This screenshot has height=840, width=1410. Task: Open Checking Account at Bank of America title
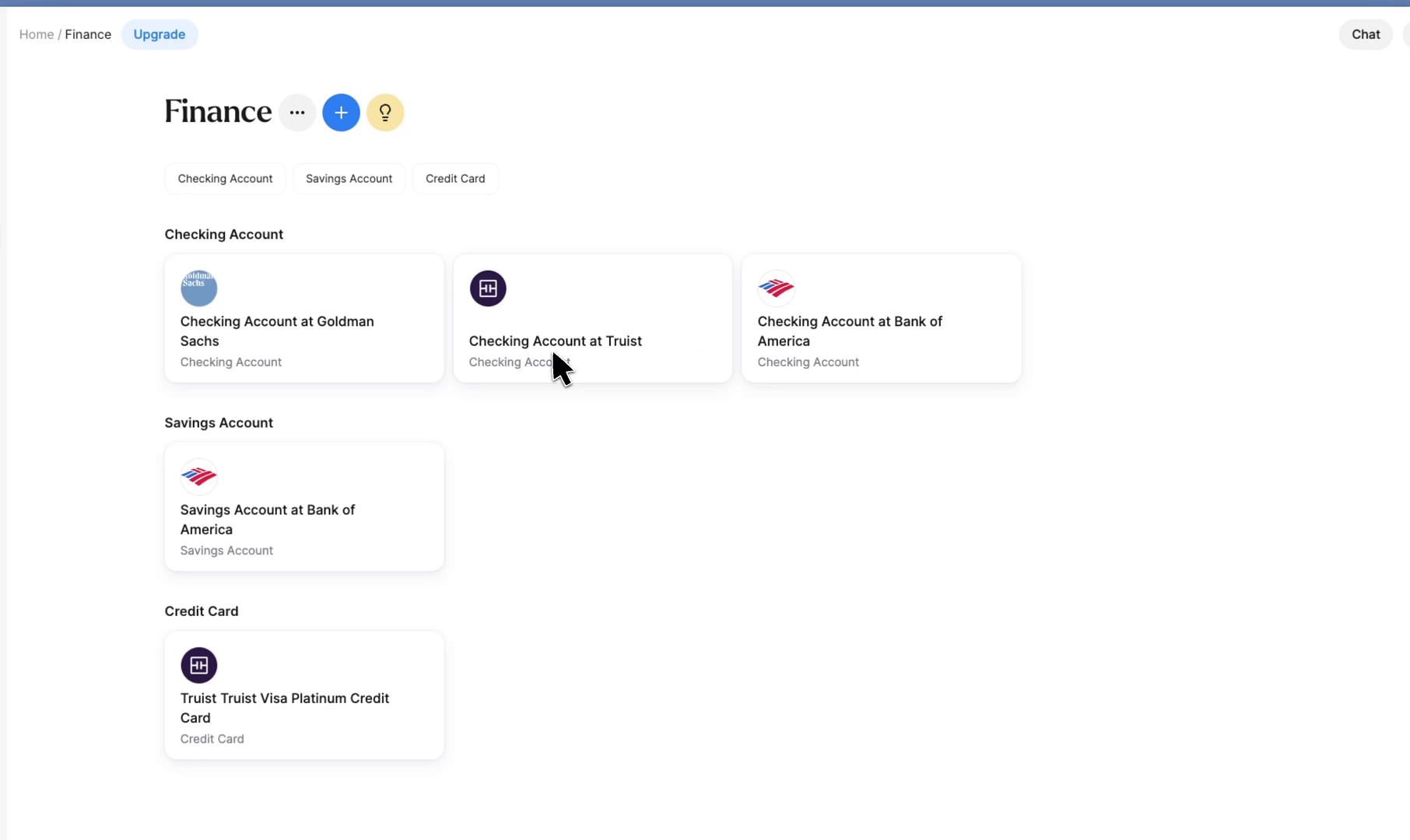click(x=850, y=331)
